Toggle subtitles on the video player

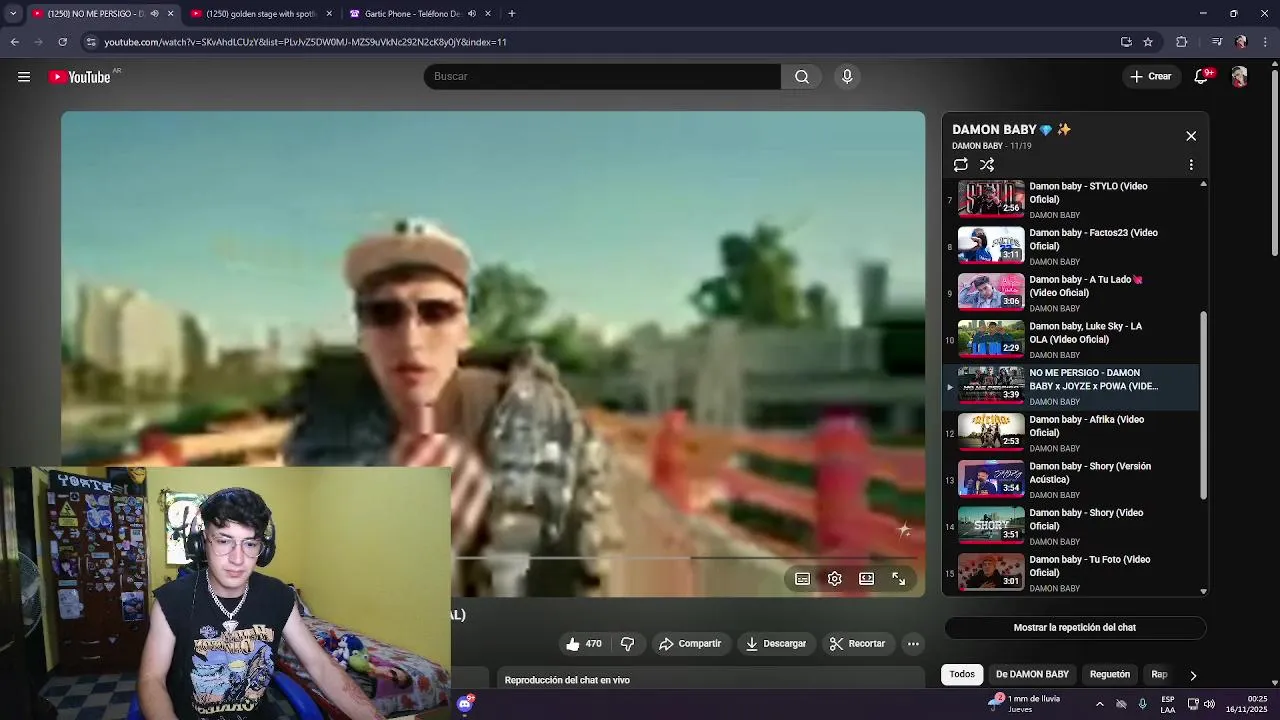pos(802,579)
